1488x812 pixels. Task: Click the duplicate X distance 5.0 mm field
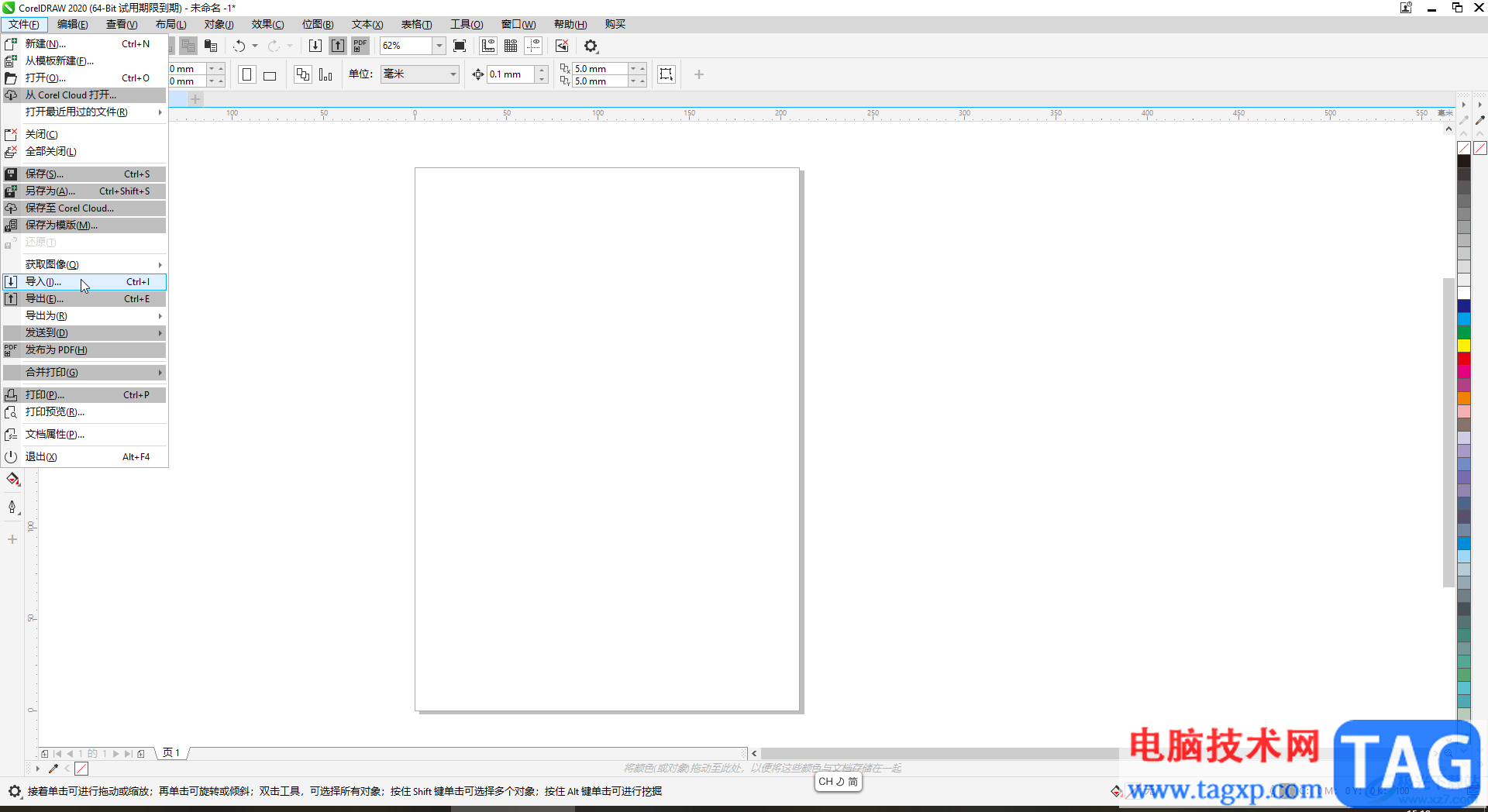point(600,69)
